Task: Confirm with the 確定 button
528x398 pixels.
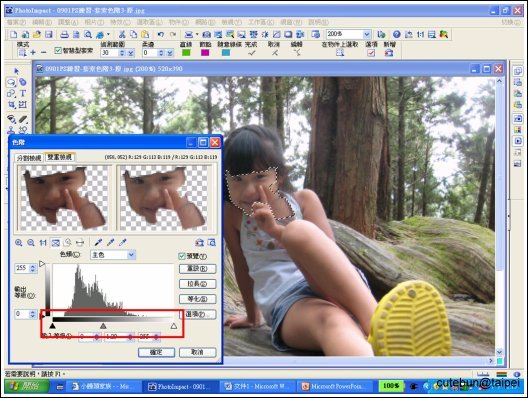Action: [156, 352]
